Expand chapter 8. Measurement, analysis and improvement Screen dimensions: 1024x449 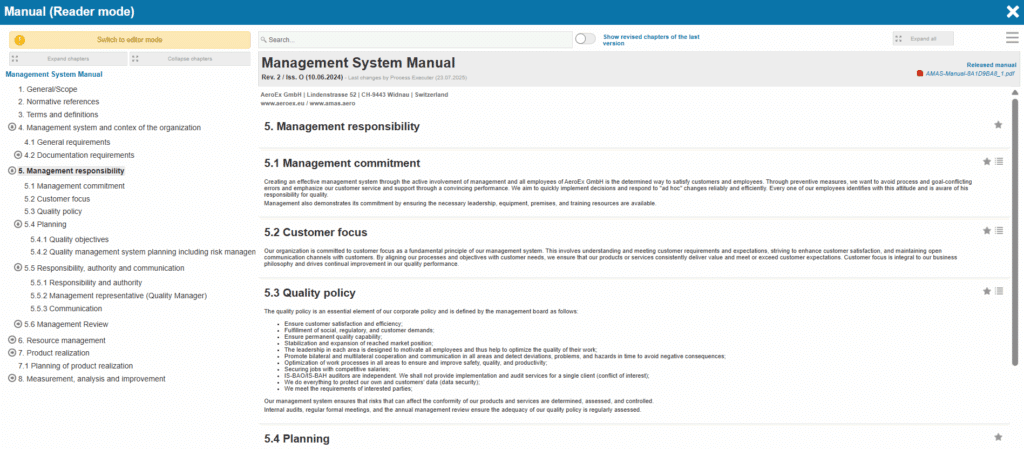tap(12, 378)
